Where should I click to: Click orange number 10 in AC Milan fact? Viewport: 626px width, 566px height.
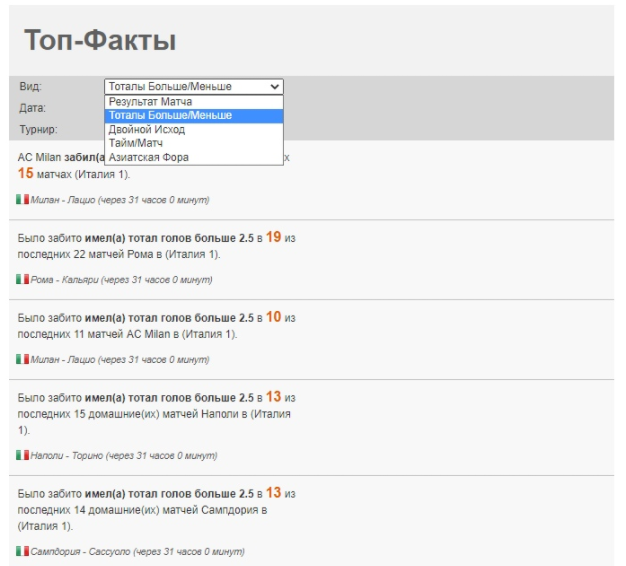(x=273, y=317)
